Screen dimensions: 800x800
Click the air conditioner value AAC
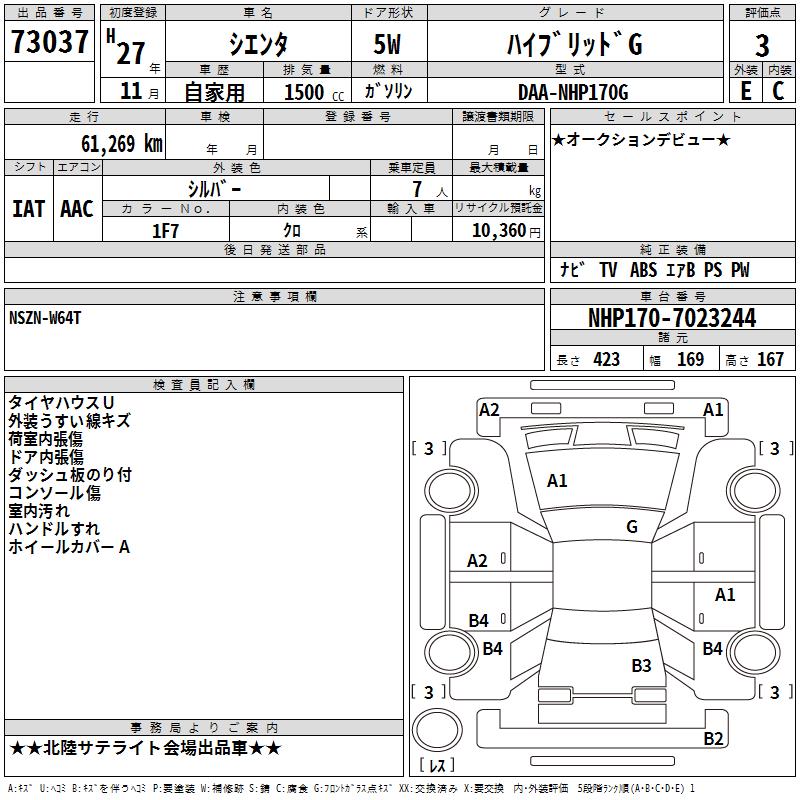[x=77, y=209]
